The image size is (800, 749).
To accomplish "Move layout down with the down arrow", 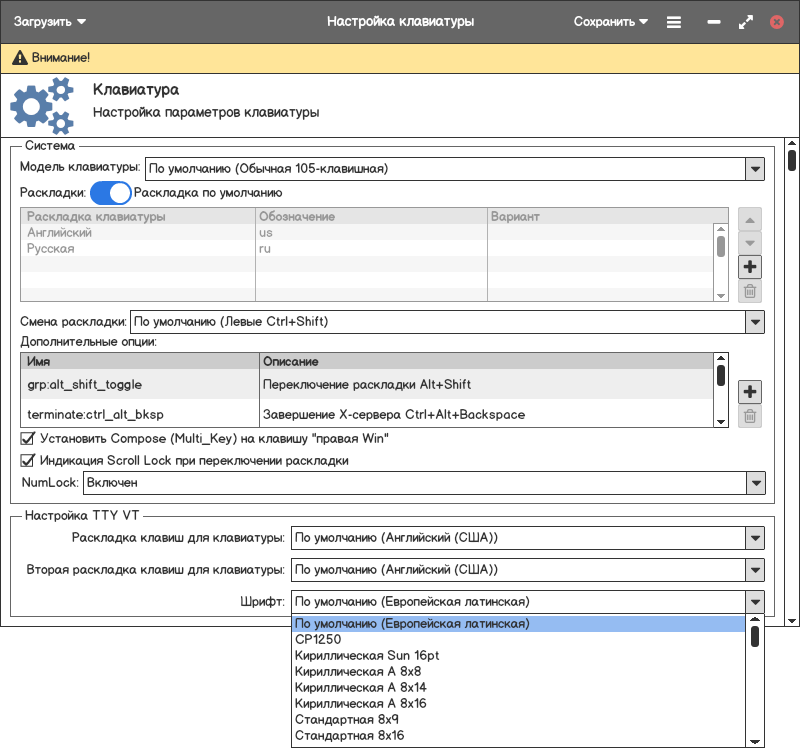I will point(750,243).
